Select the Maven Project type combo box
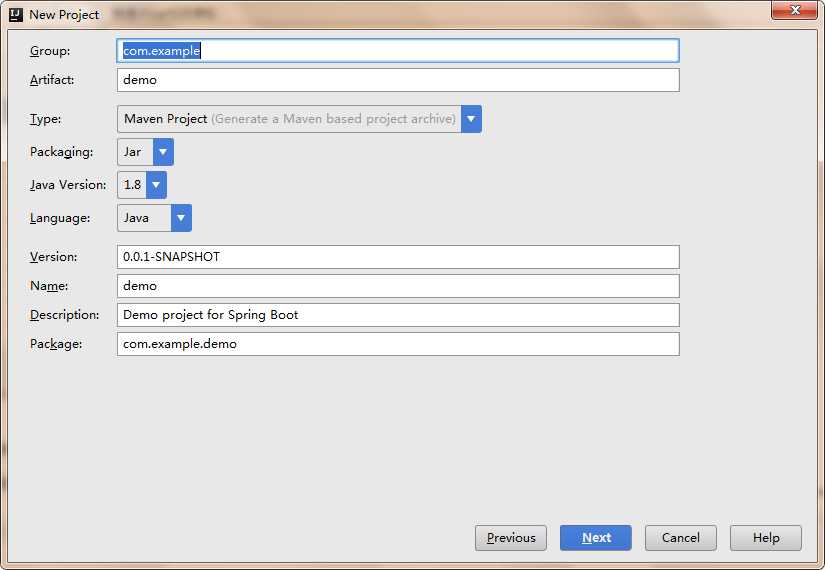 (x=289, y=119)
